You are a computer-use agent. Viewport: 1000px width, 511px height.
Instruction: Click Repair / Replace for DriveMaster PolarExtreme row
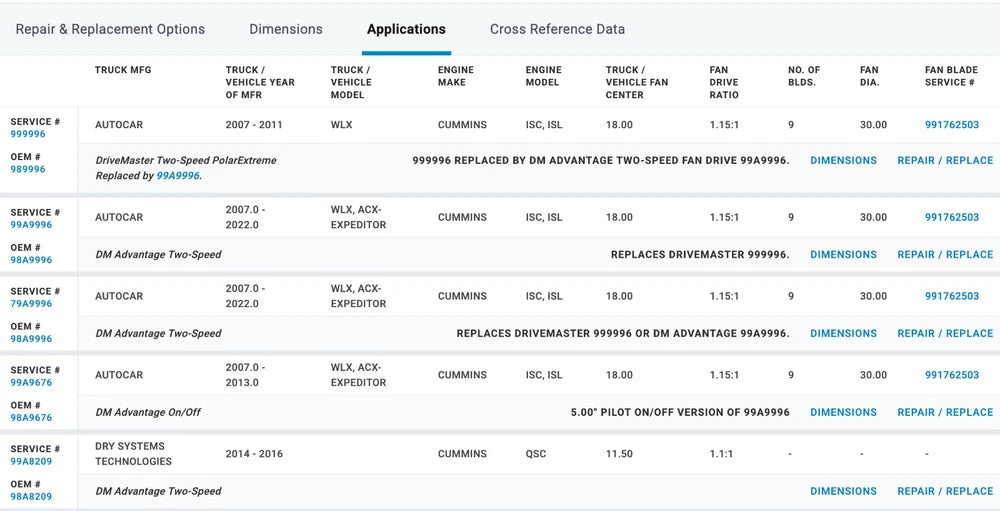coord(945,160)
